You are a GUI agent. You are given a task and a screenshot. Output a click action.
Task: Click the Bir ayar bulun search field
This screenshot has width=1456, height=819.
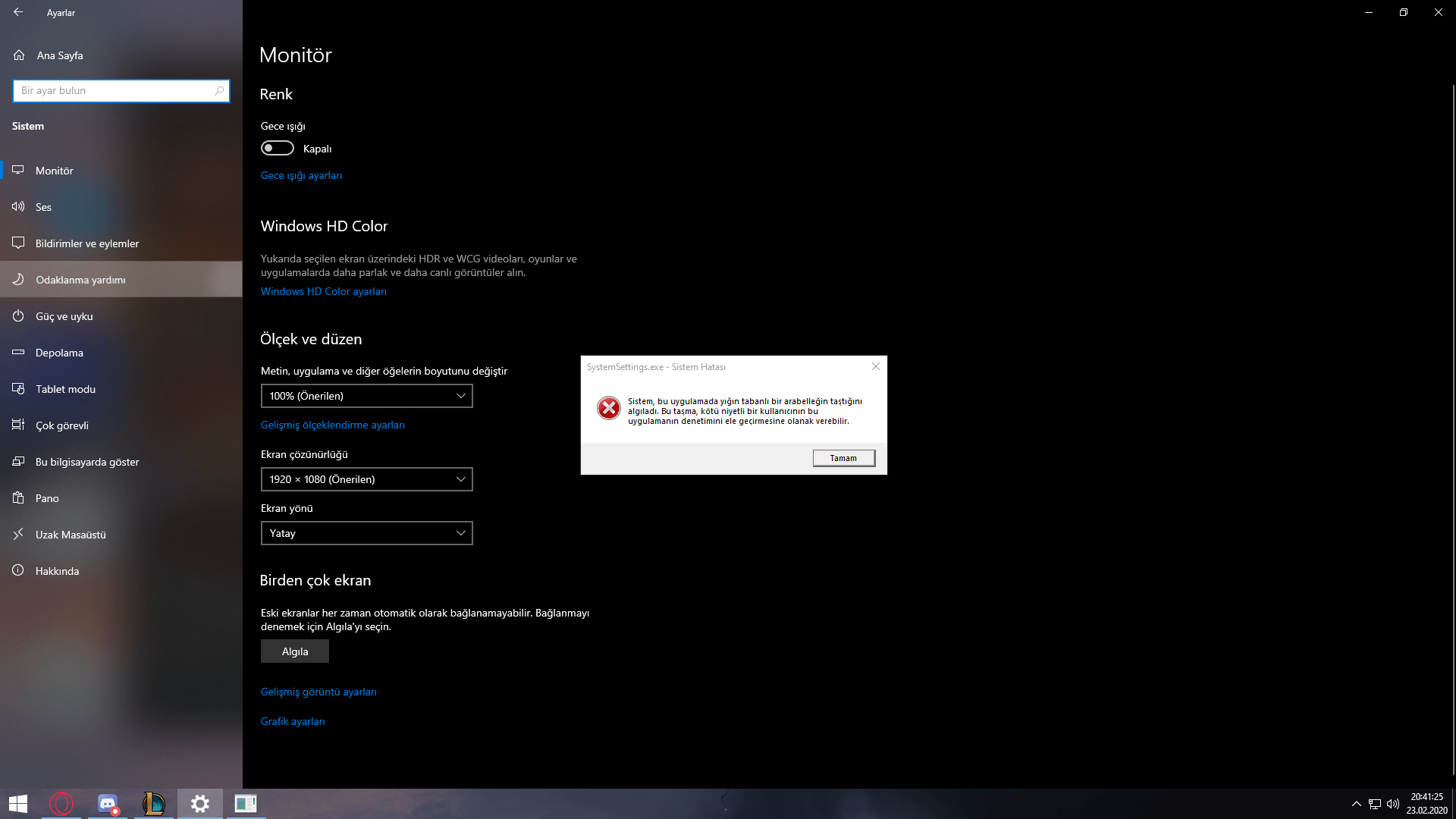(114, 91)
